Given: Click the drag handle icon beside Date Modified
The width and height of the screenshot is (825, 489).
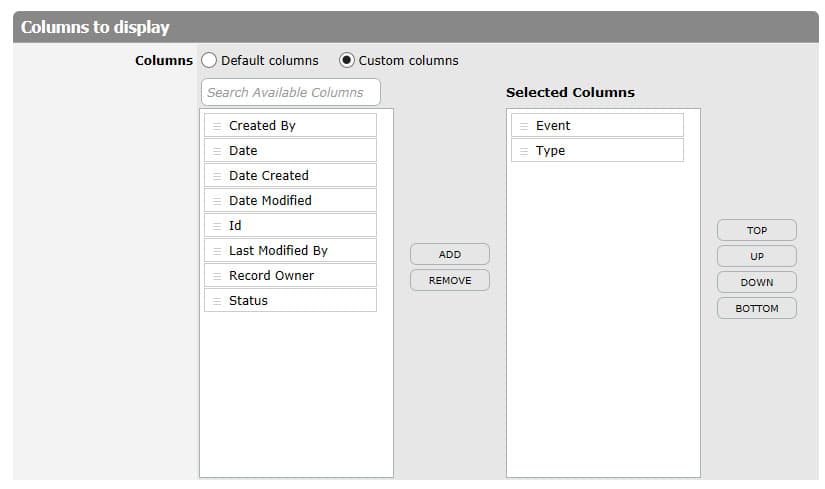Looking at the screenshot, I should 217,201.
